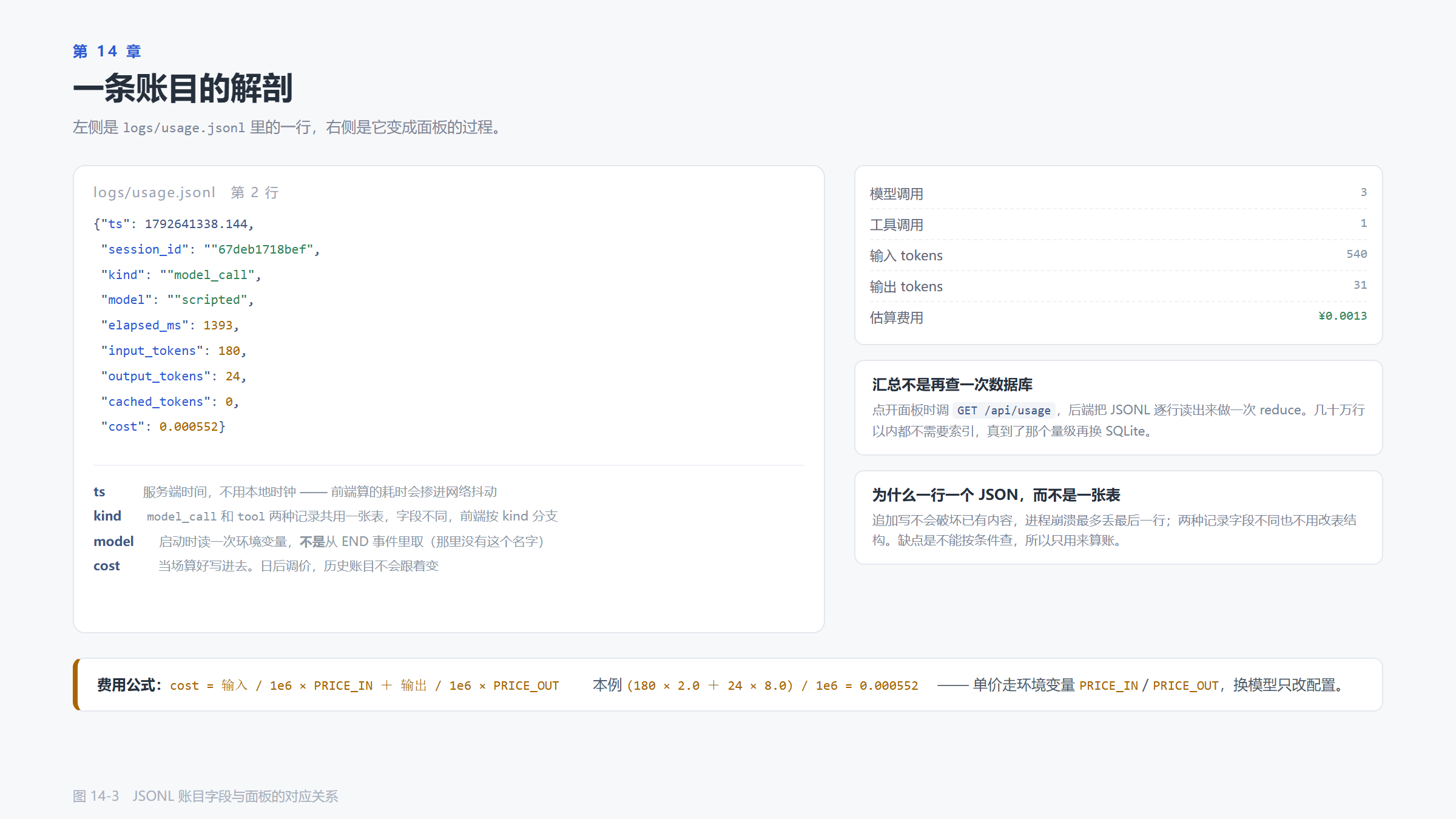1456x819 pixels.
Task: Click the 工具调用 count 1
Action: [x=1363, y=223]
